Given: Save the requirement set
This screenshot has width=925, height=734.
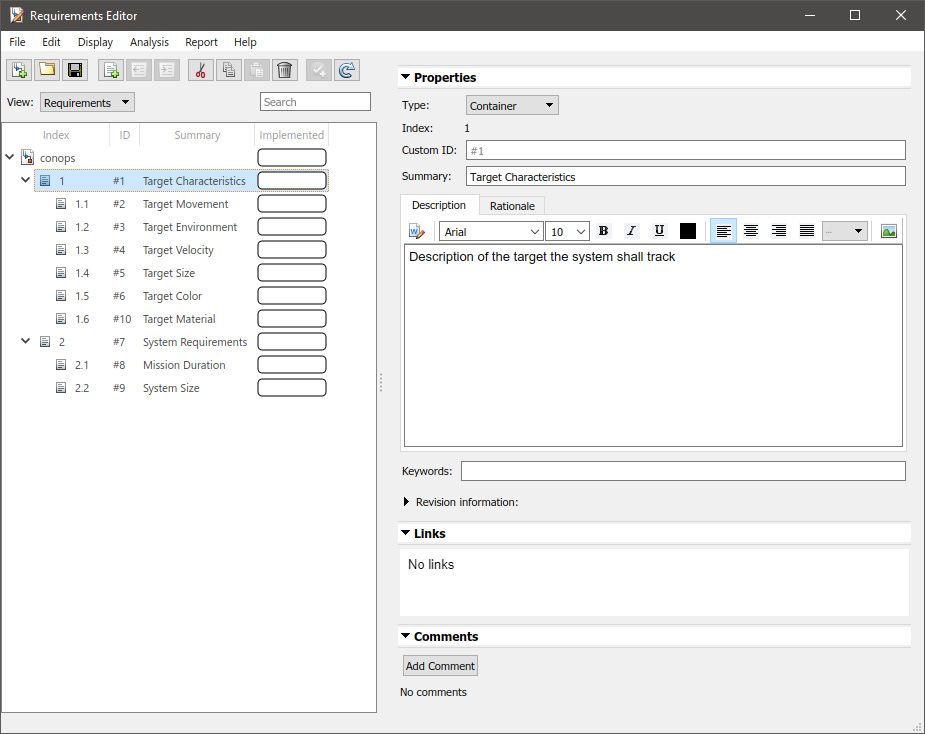Looking at the screenshot, I should coord(75,70).
